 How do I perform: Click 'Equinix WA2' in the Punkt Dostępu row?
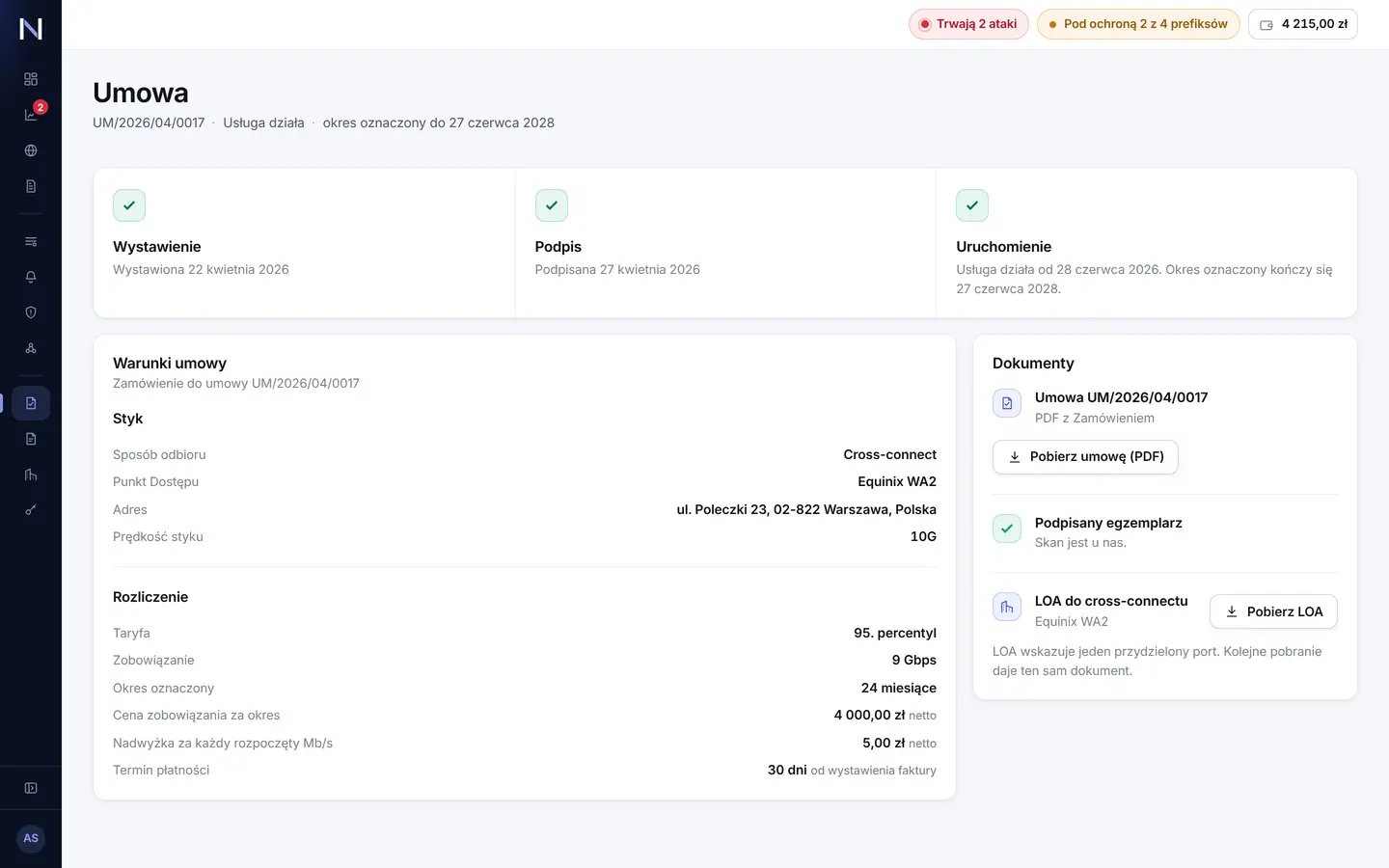coord(897,481)
